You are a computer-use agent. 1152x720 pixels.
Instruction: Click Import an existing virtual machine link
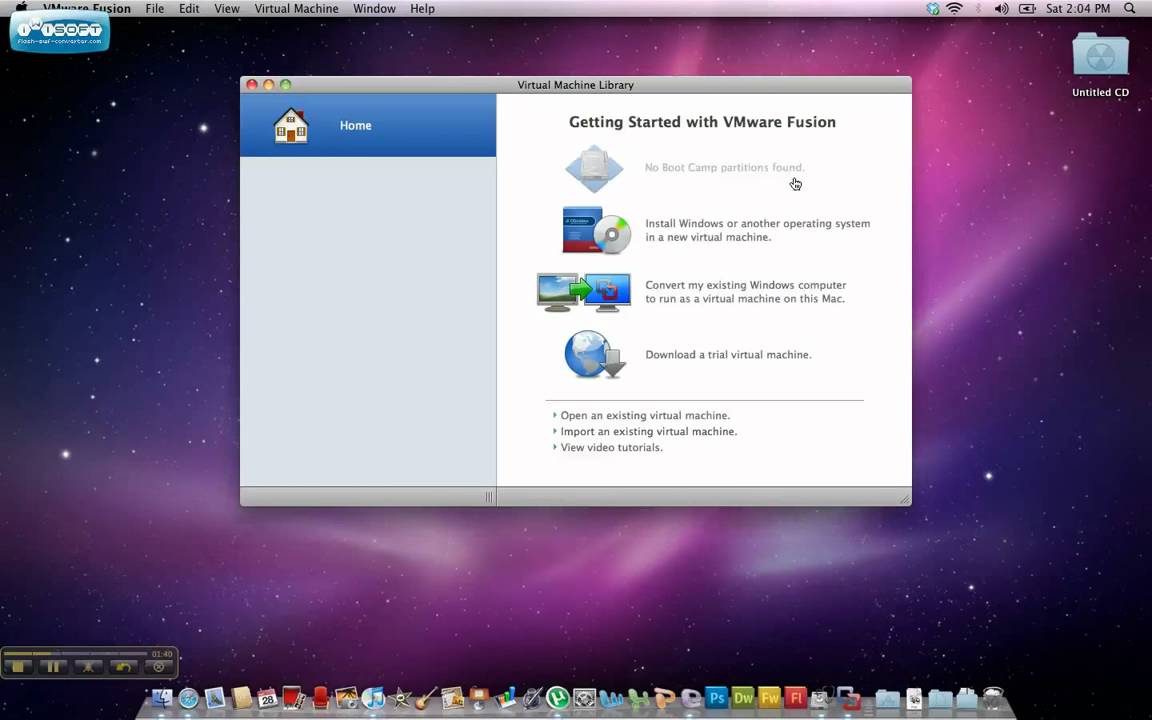(x=649, y=431)
